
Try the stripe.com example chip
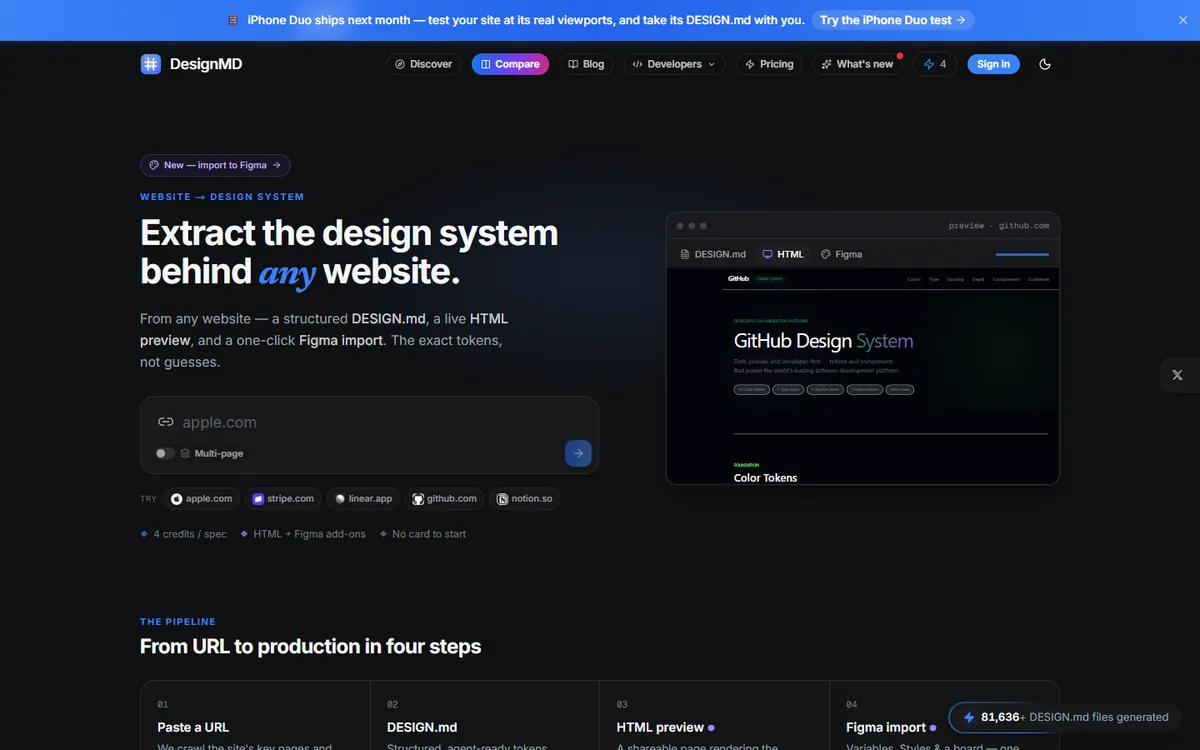pyautogui.click(x=283, y=498)
